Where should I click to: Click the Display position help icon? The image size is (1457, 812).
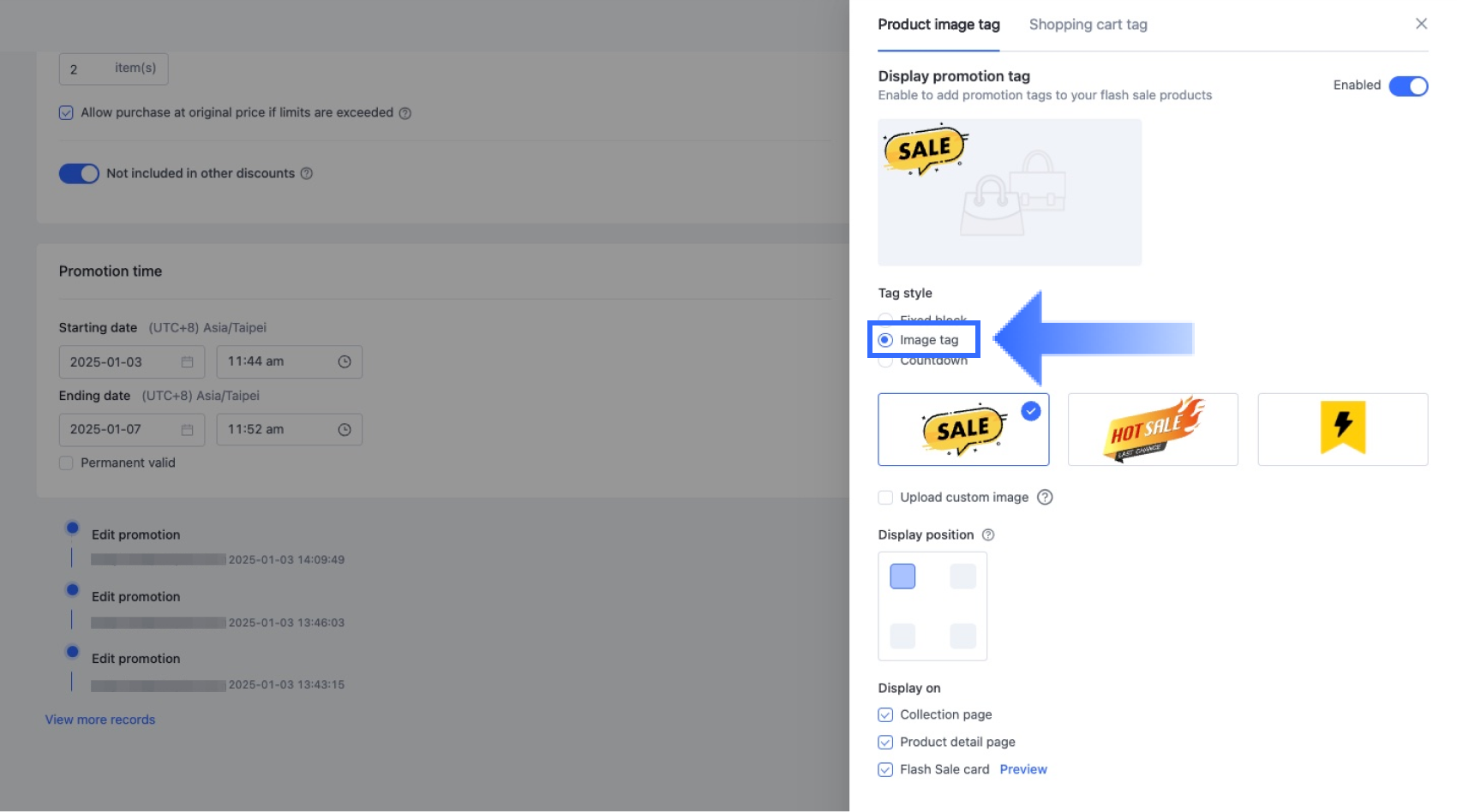[988, 535]
